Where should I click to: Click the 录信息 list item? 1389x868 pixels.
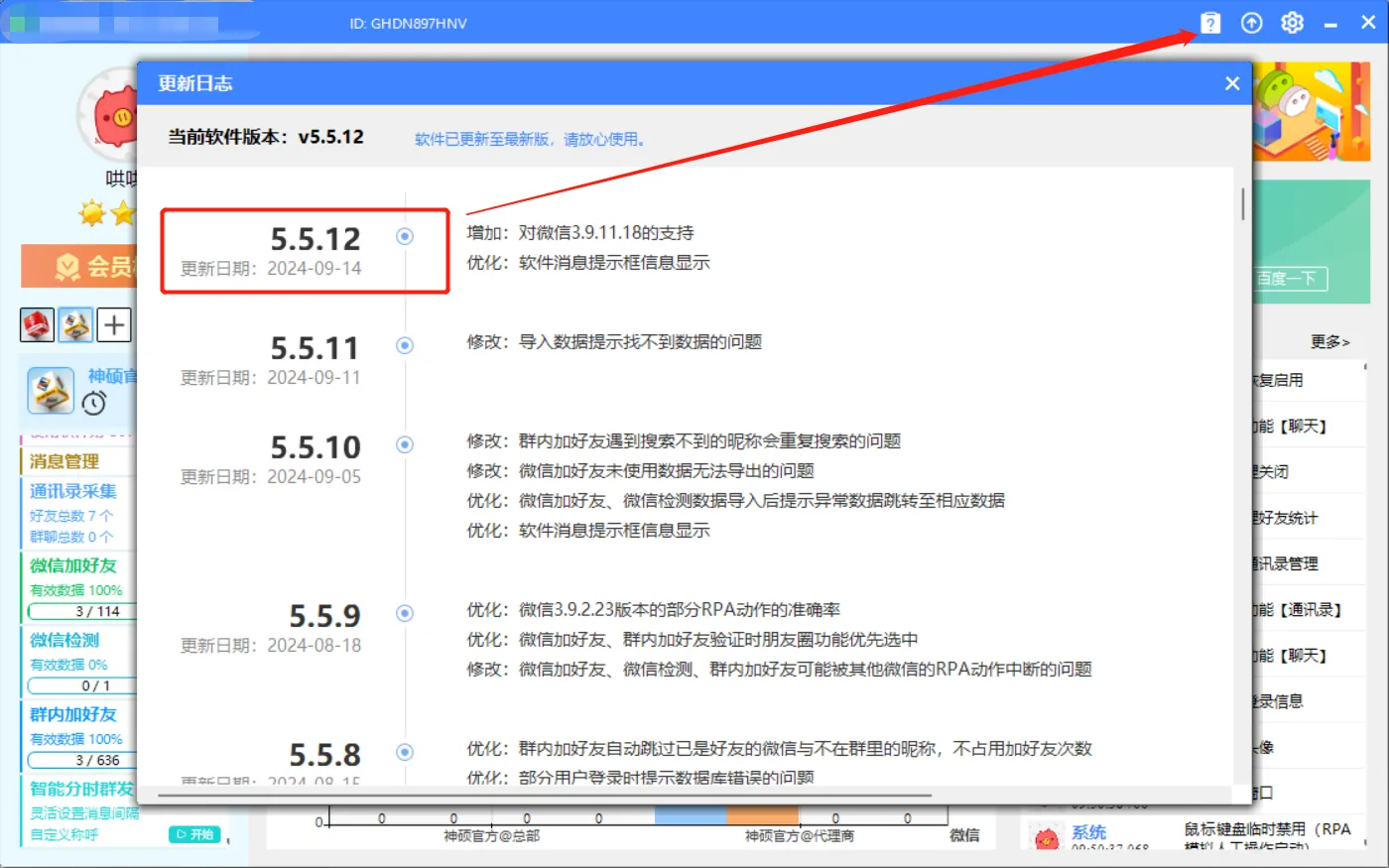[1279, 701]
